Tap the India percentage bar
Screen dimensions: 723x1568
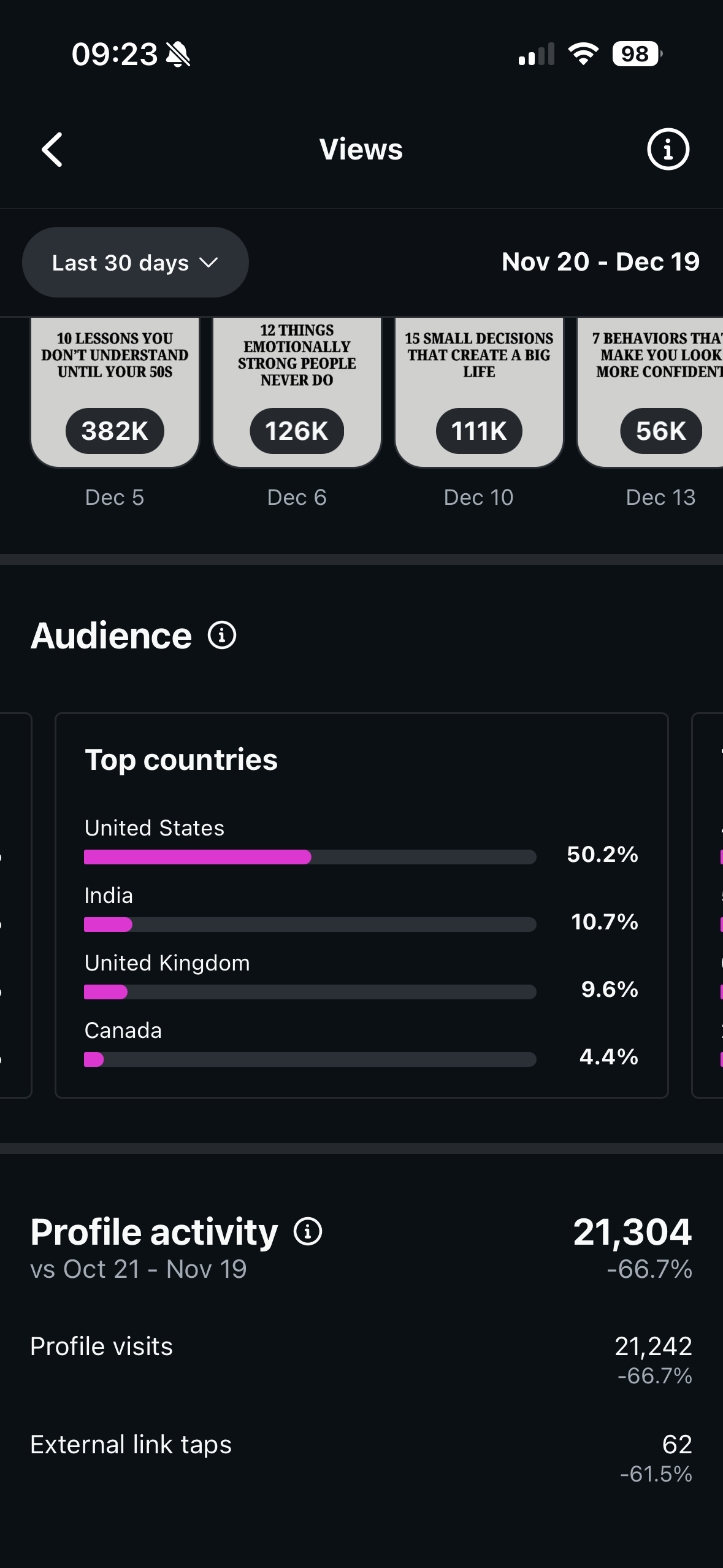click(310, 924)
